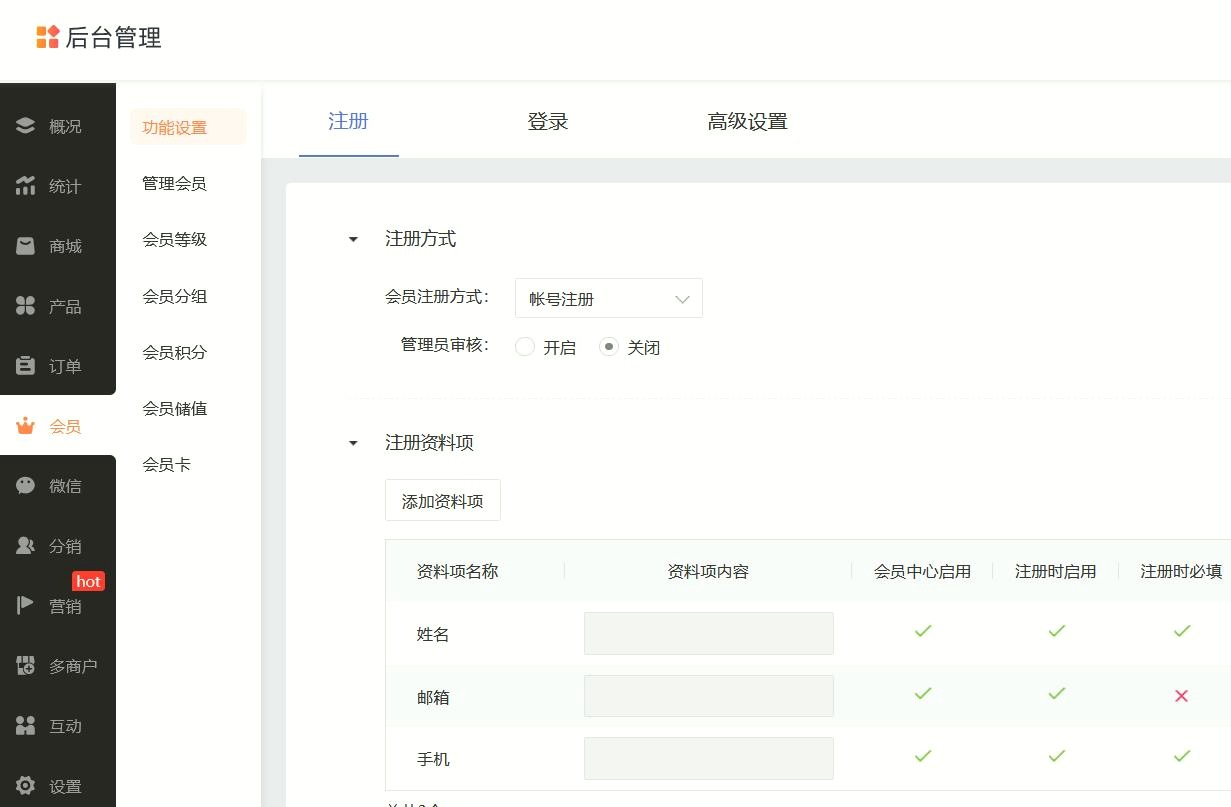The image size is (1231, 807).
Task: Open the 设置 settings gear icon
Action: [x=26, y=786]
